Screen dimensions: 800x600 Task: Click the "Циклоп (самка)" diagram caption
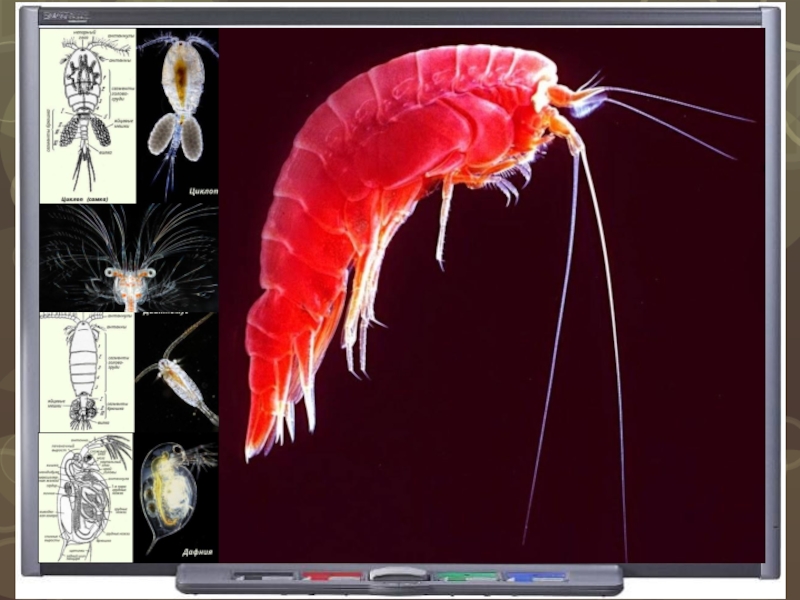(x=85, y=198)
